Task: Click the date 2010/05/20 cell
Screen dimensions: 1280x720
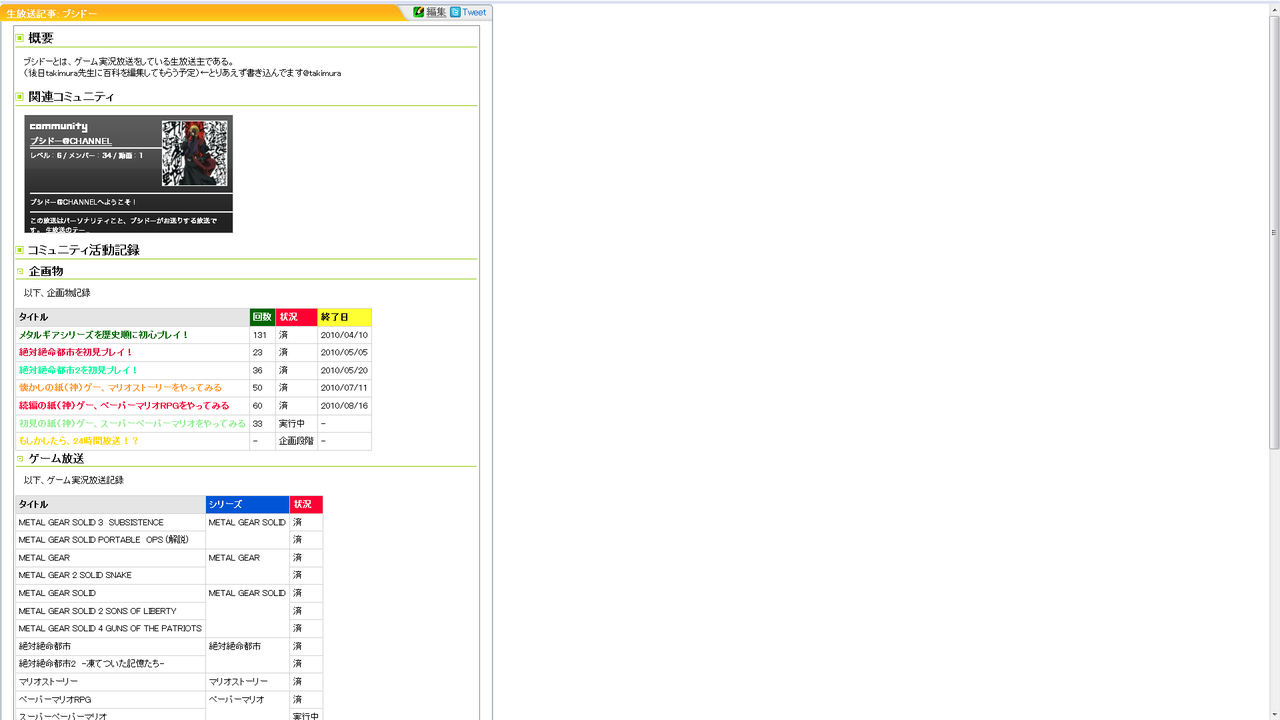Action: [345, 370]
